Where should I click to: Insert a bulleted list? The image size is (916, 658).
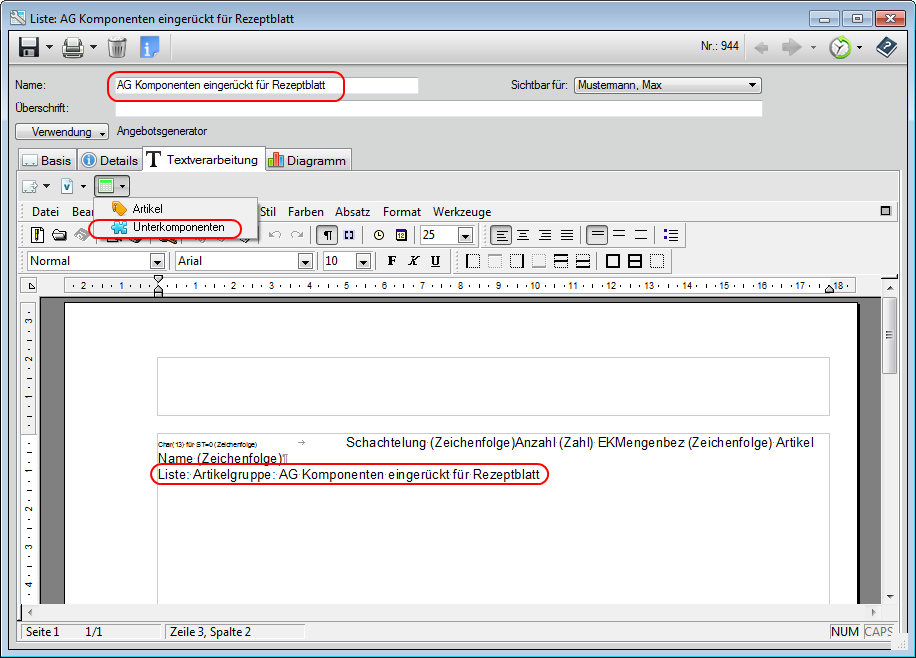(x=671, y=235)
